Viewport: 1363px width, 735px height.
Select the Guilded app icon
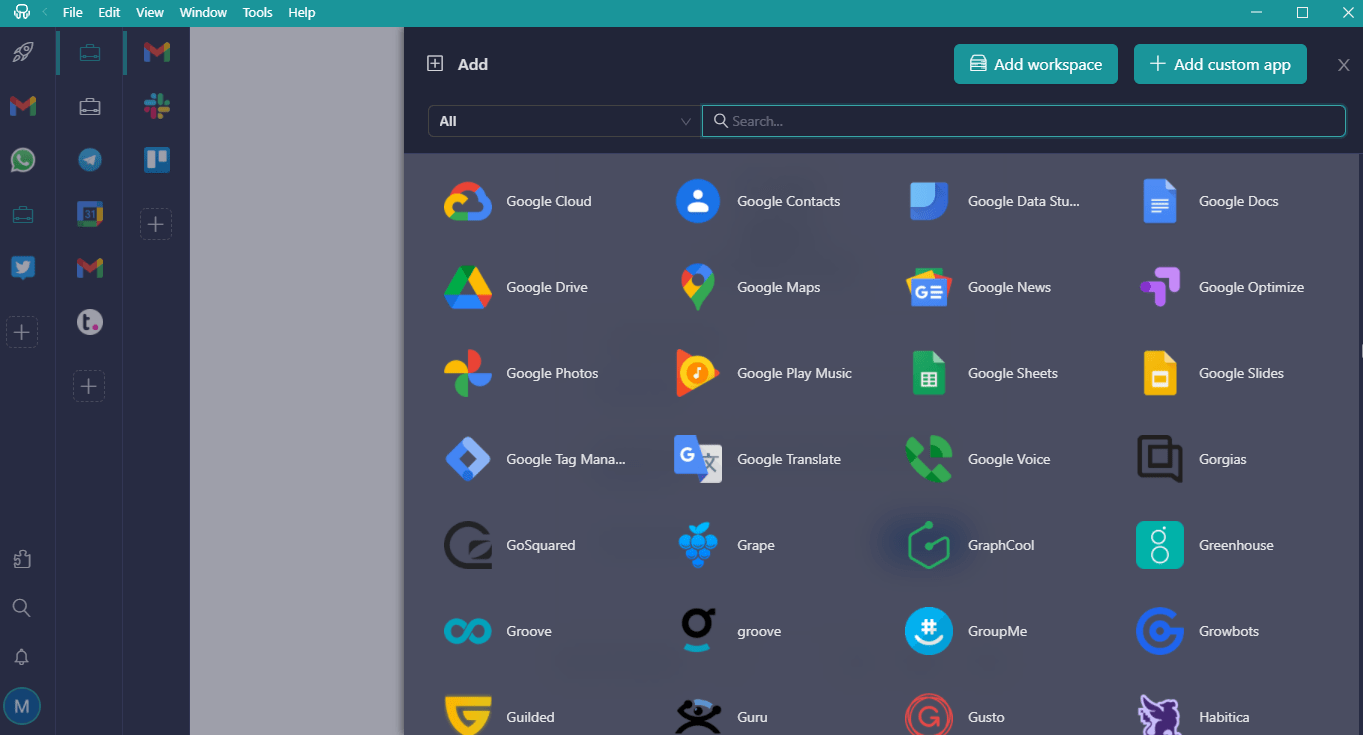(x=468, y=717)
